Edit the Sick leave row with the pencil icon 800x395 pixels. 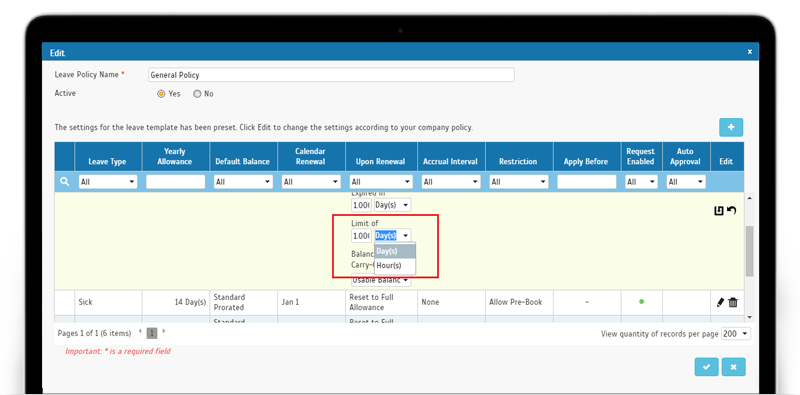tap(720, 302)
